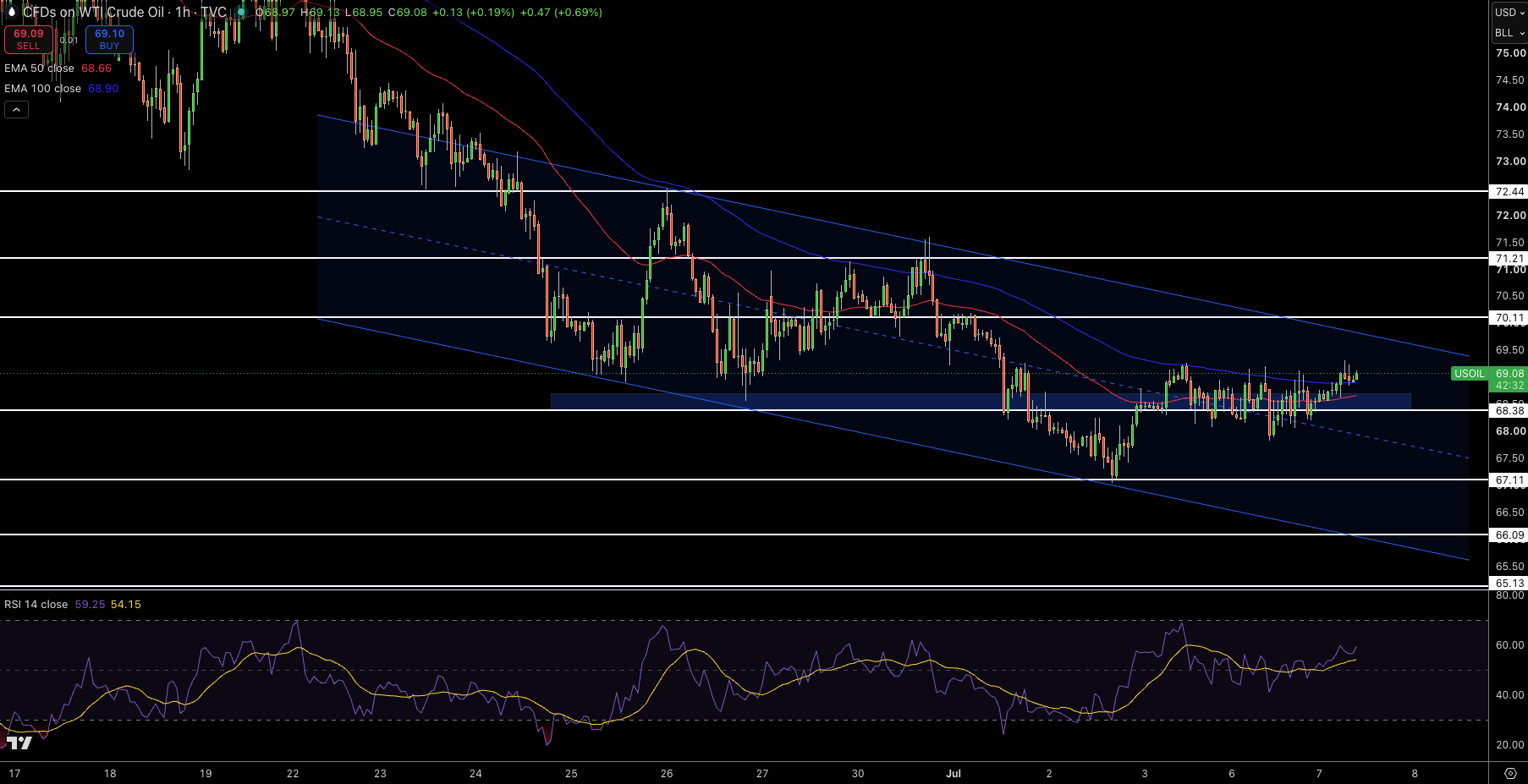The height and width of the screenshot is (784, 1528).
Task: Click the 17 date axis label
Action: (x=14, y=773)
